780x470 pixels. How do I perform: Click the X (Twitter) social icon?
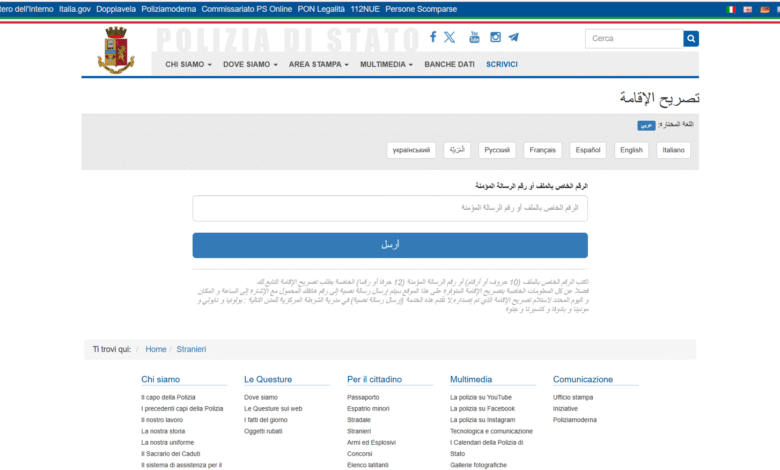[449, 37]
